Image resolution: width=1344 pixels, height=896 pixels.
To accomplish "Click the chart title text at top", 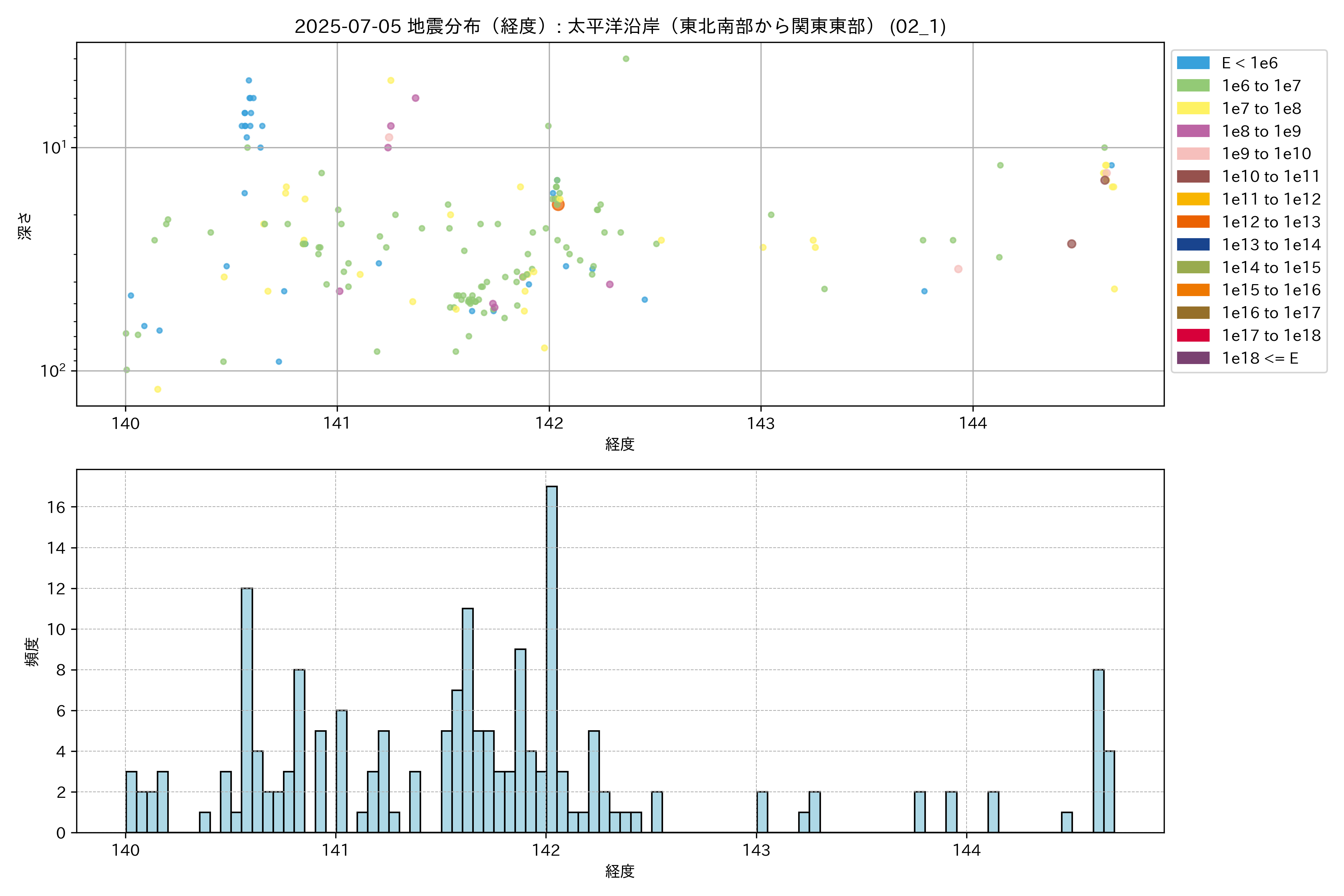I will [620, 26].
